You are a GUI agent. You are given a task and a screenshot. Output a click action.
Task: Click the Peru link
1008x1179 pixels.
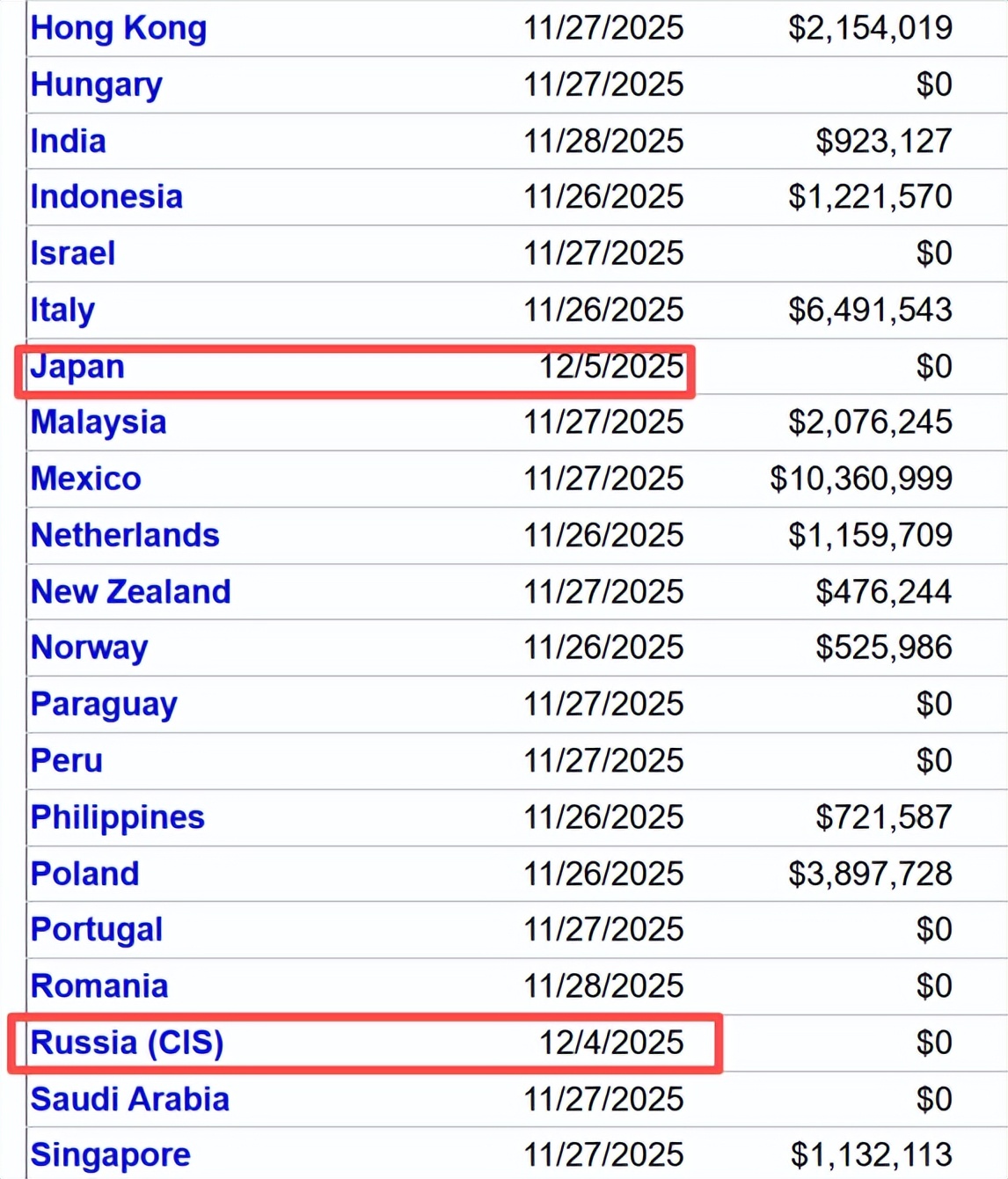click(67, 760)
